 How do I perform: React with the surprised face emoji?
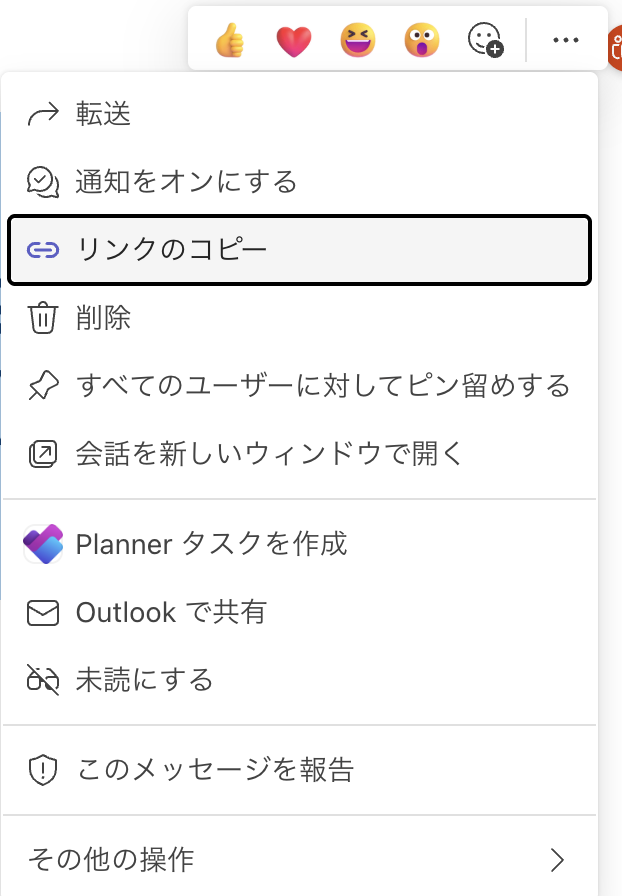click(422, 40)
